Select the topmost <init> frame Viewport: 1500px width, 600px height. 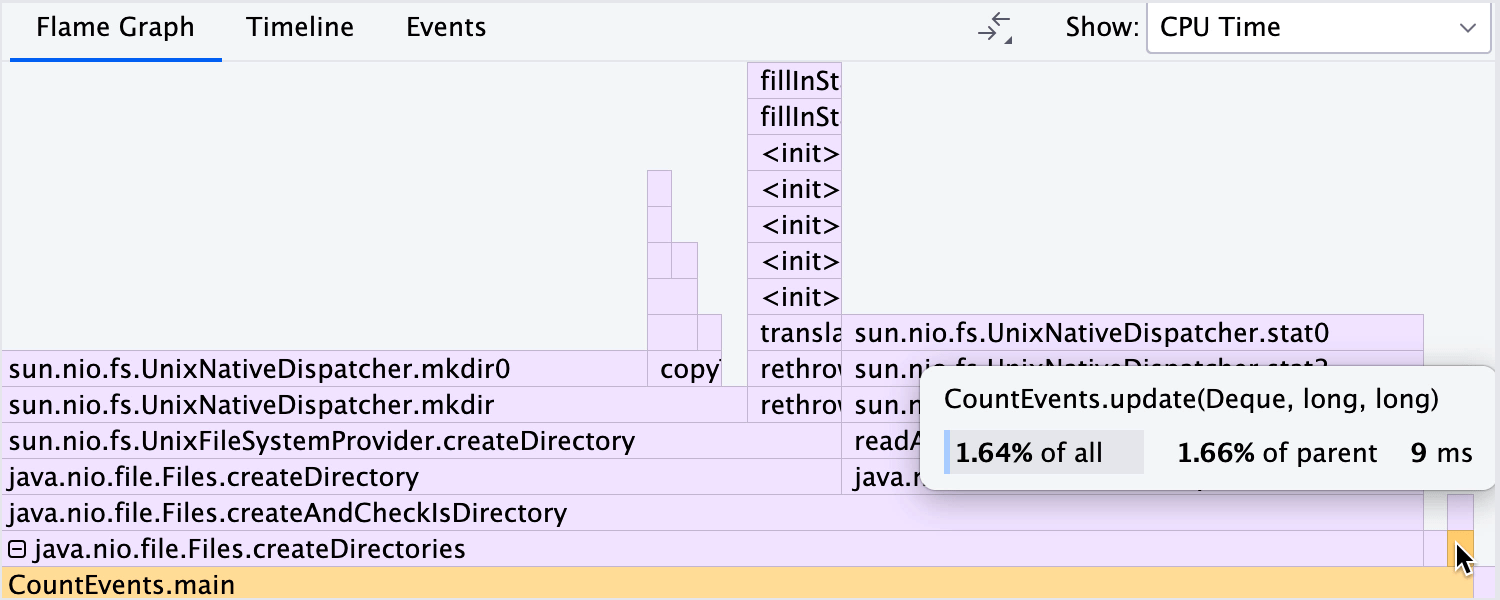coord(795,153)
